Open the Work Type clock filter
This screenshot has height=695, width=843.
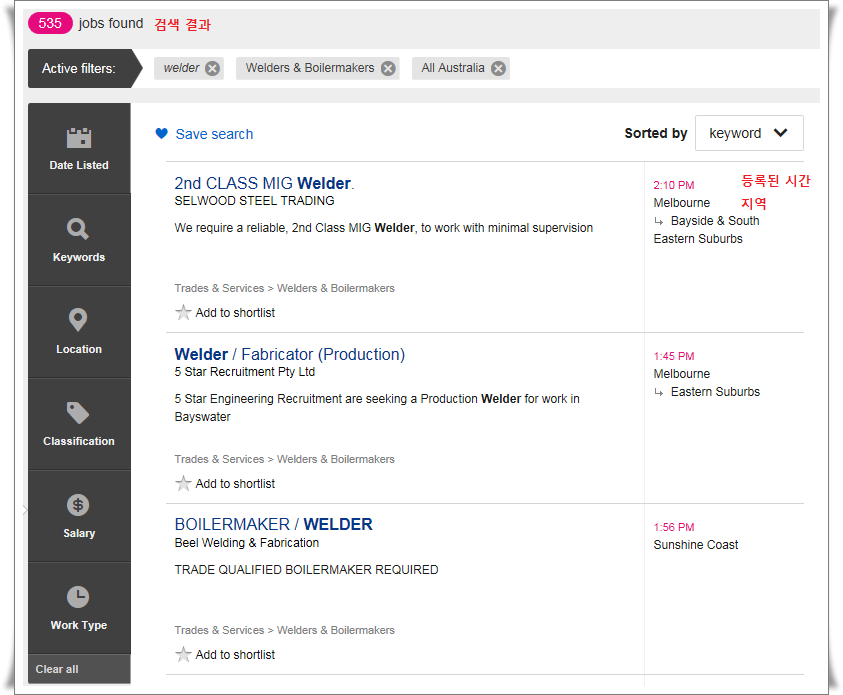click(x=79, y=608)
